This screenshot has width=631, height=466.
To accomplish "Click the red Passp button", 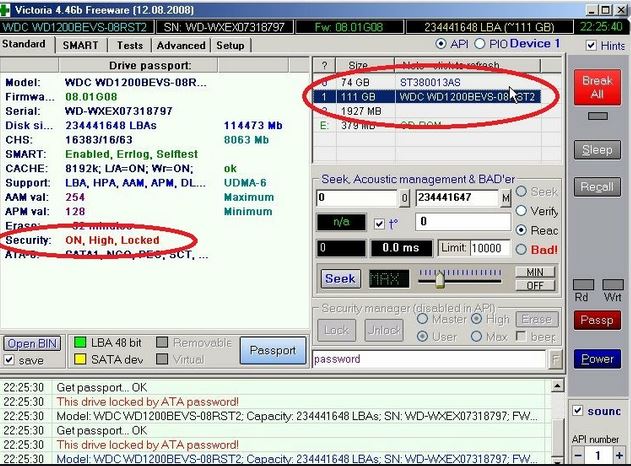I will 597,320.
